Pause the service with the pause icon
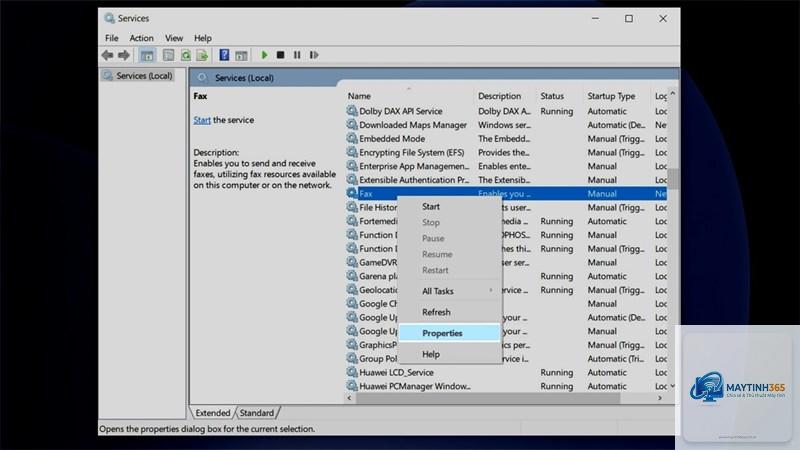Screen dimensions: 800x450 click(x=297, y=55)
